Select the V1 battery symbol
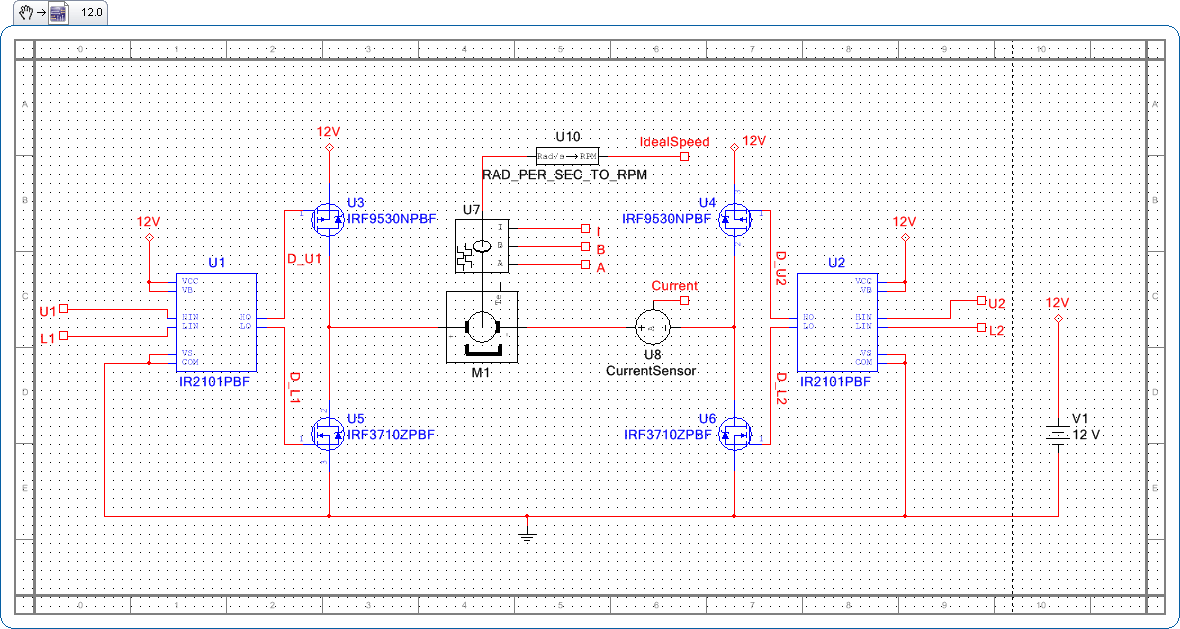 click(x=1057, y=435)
